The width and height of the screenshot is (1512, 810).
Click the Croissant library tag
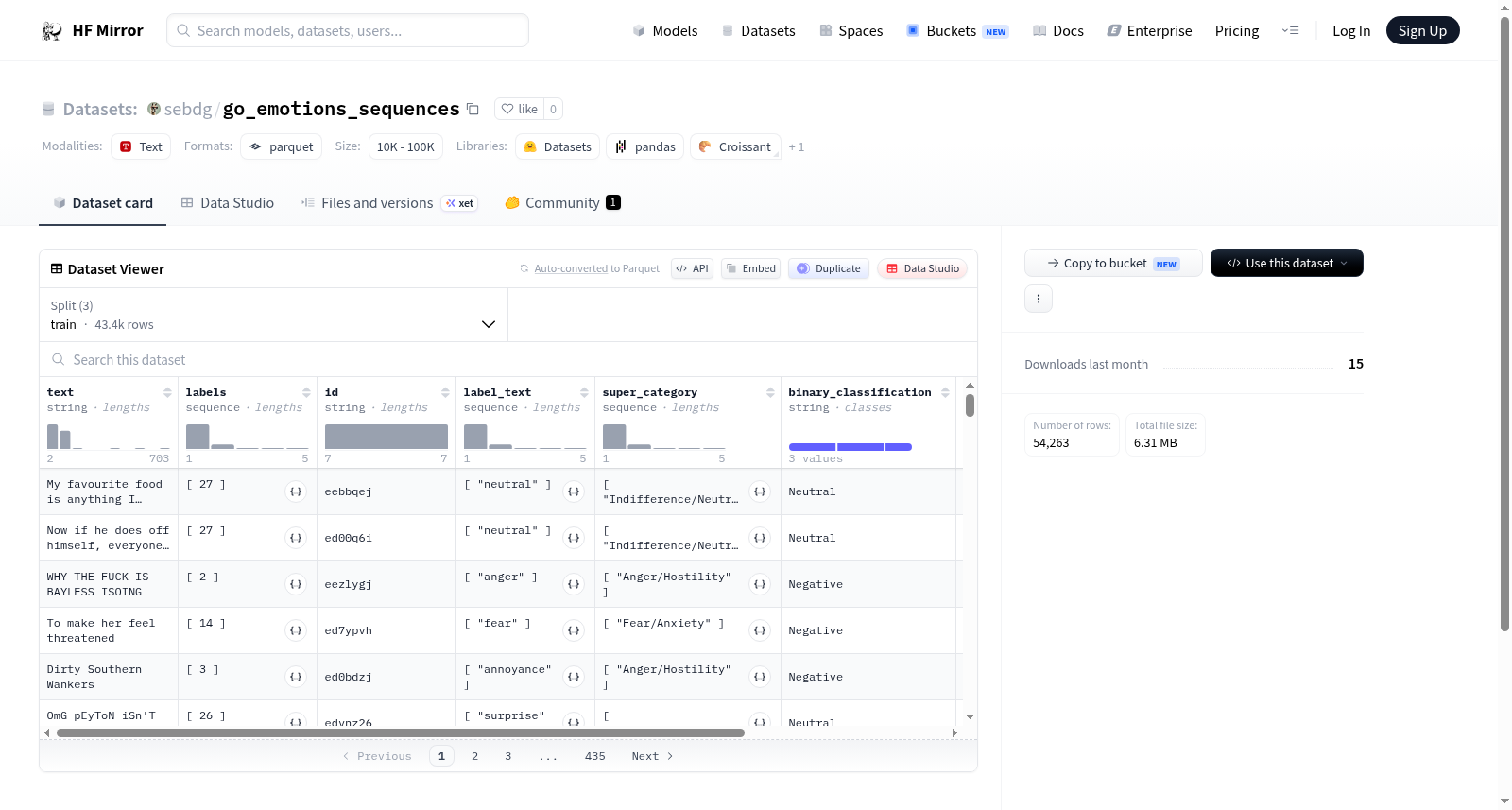point(735,146)
